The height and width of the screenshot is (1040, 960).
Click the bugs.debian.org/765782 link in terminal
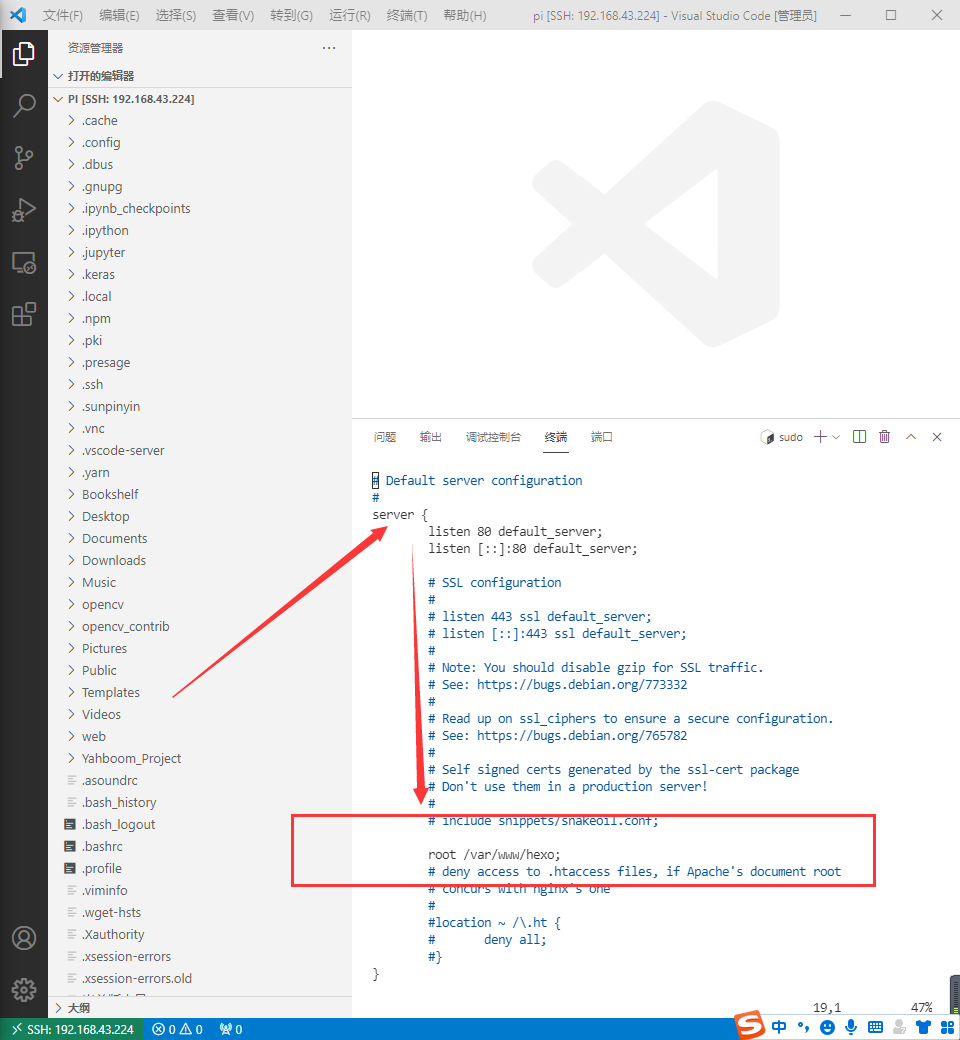pyautogui.click(x=582, y=736)
